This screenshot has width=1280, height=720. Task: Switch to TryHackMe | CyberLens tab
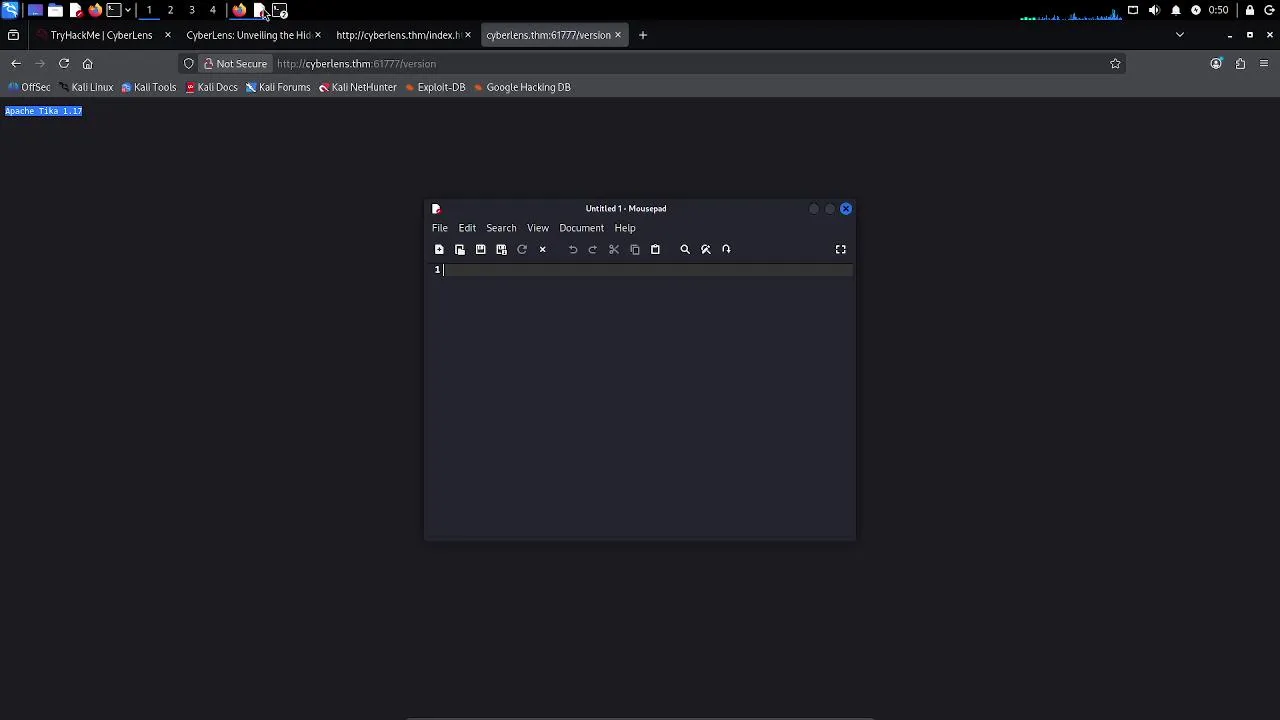pos(101,35)
